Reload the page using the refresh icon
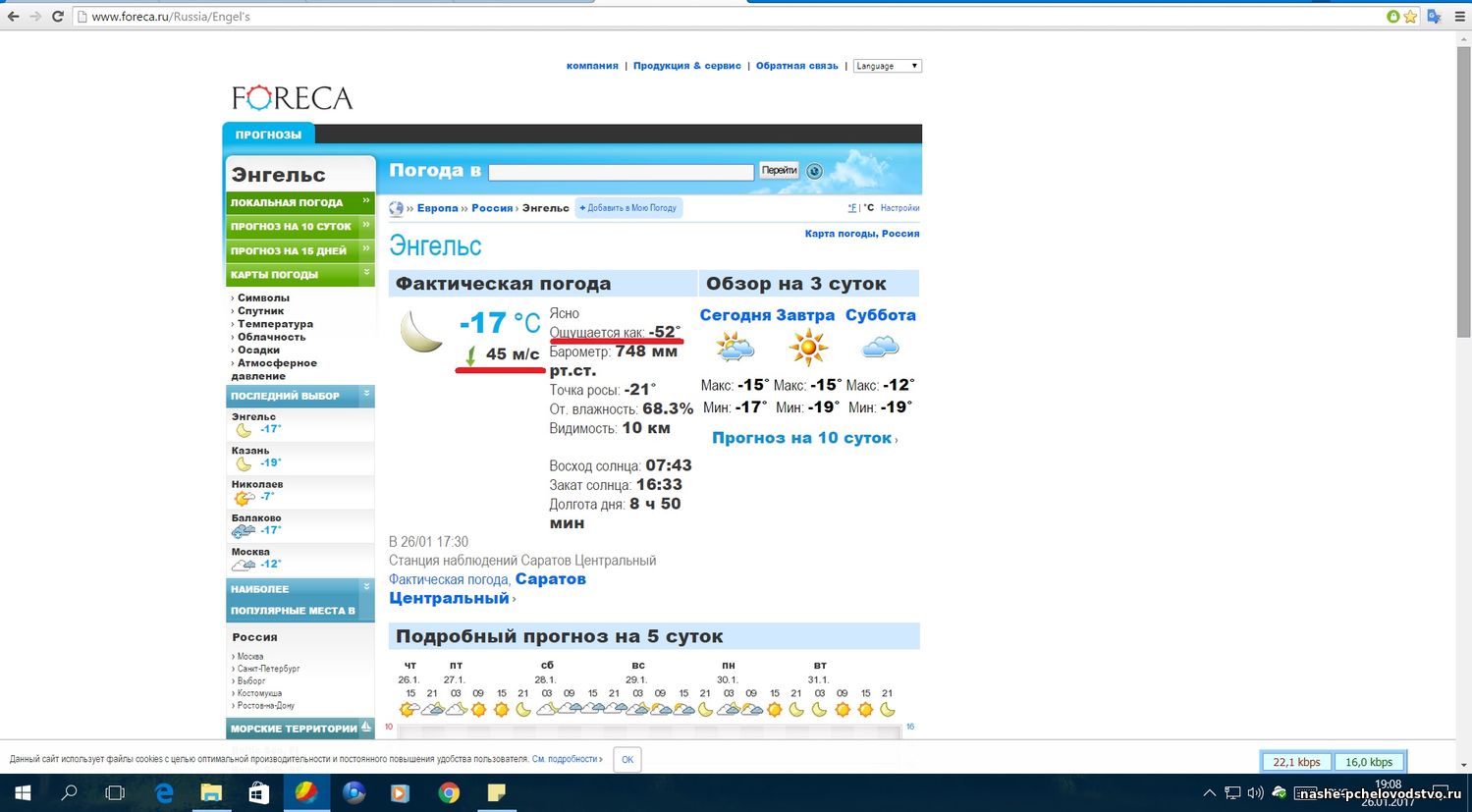The image size is (1472, 812). tap(58, 17)
